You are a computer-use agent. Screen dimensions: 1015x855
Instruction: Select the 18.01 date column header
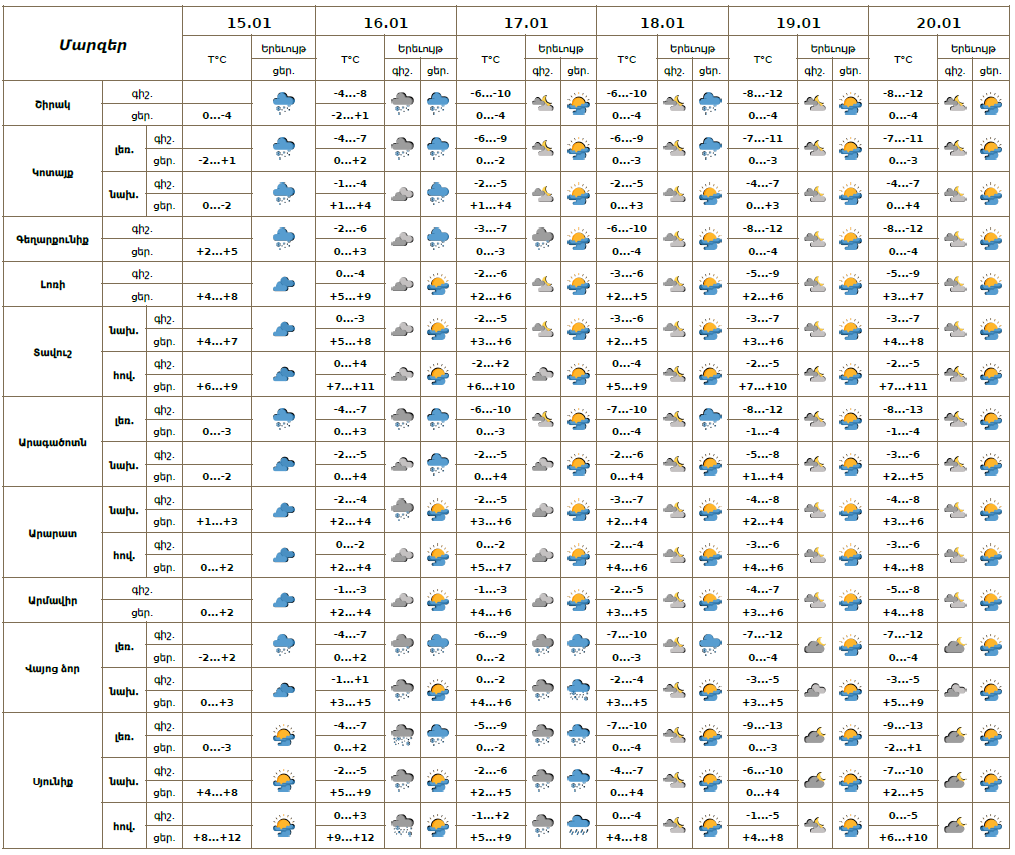point(662,22)
